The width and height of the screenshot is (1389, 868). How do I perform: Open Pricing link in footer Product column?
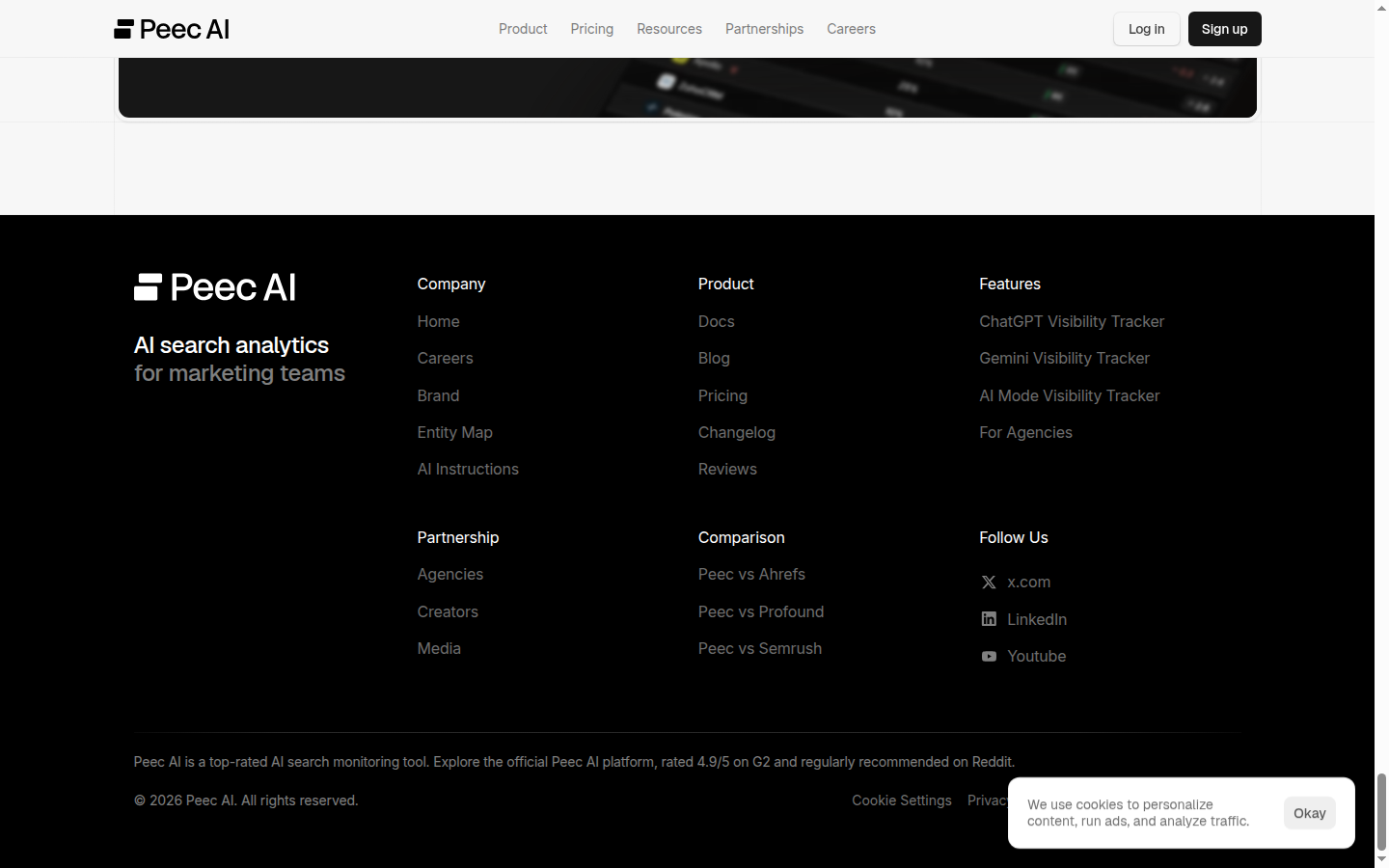click(722, 395)
